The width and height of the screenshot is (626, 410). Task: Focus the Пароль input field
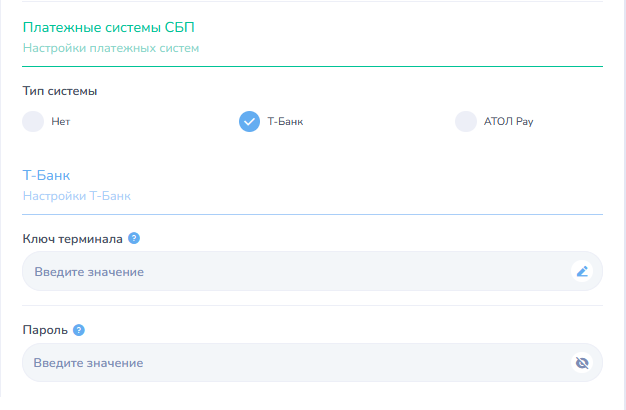coord(312,362)
